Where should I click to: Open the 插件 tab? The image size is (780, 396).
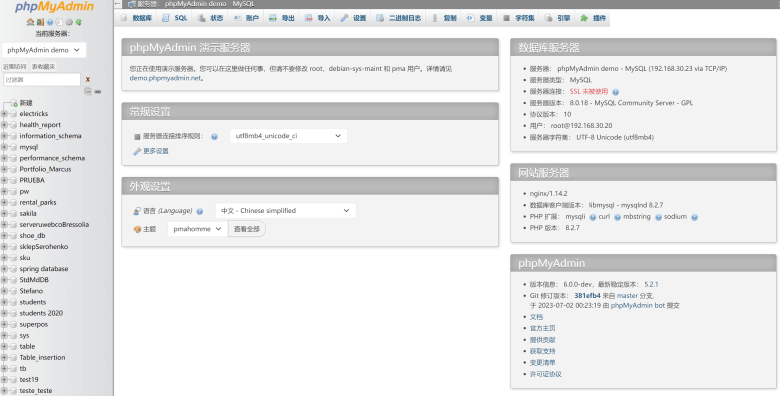[x=593, y=18]
